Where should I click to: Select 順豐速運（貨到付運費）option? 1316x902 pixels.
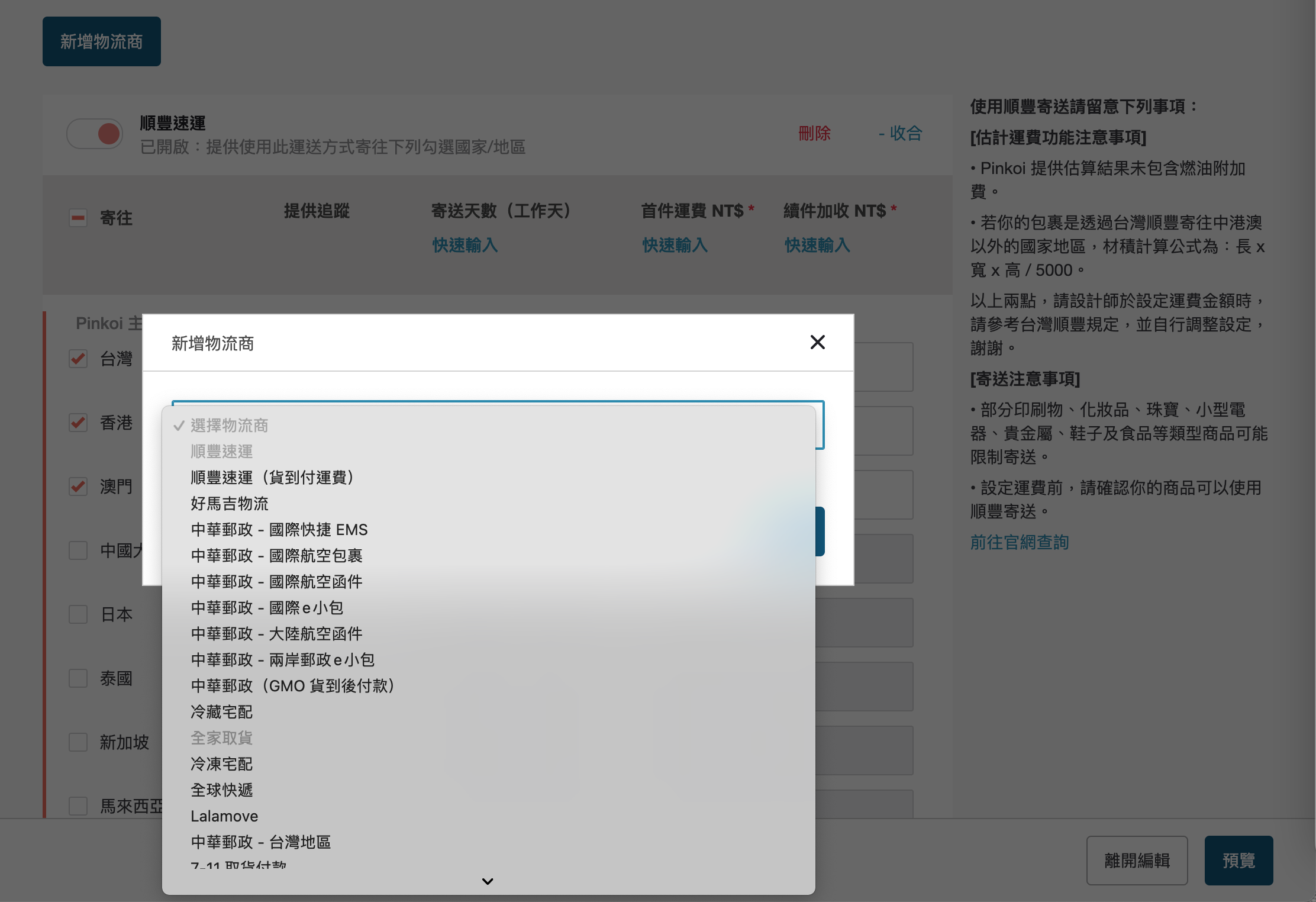coord(489,478)
